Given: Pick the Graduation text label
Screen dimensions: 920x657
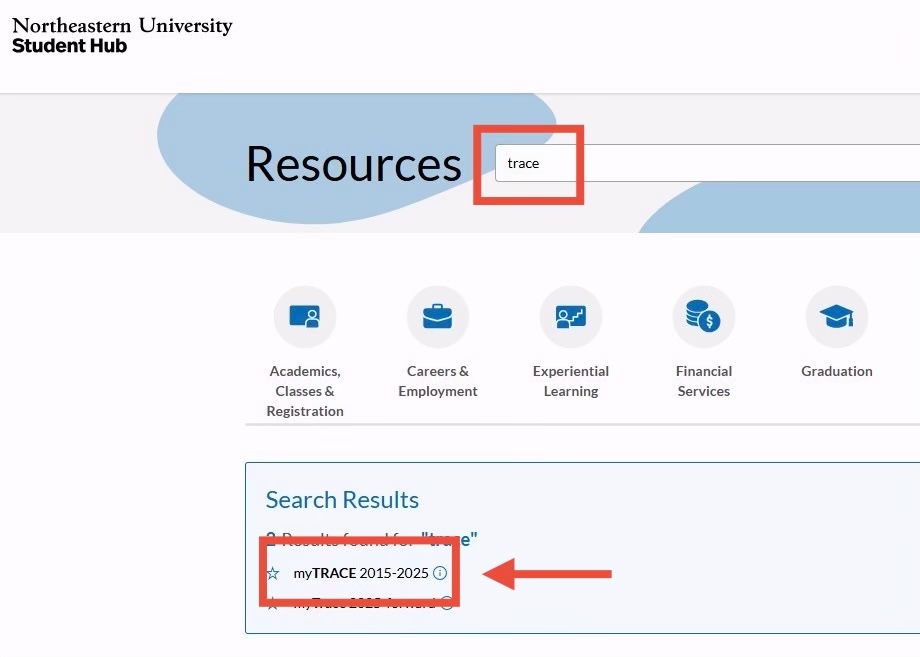Looking at the screenshot, I should coord(836,371).
